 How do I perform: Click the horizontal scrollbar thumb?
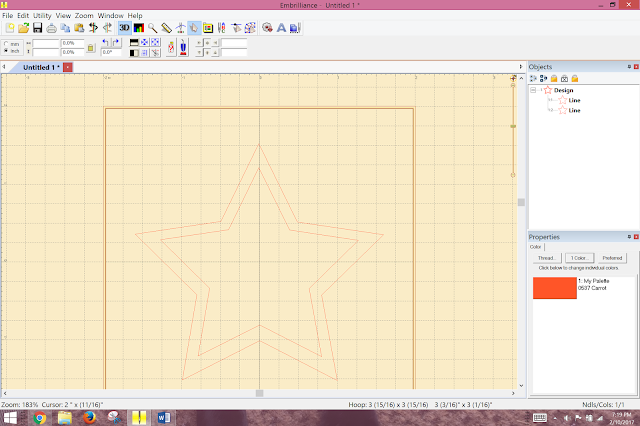(x=259, y=393)
